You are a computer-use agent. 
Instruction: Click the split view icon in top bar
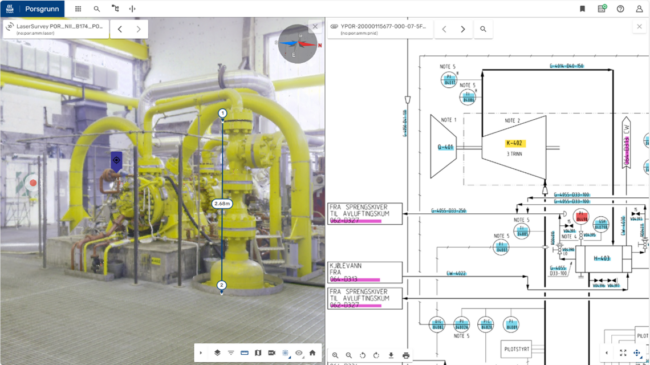click(x=132, y=9)
